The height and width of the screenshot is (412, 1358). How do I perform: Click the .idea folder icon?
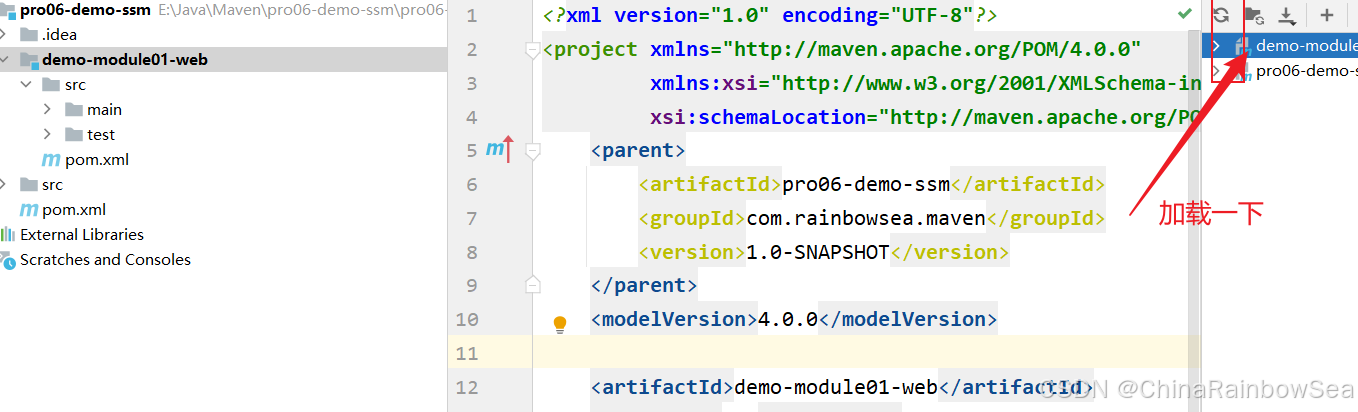coord(28,35)
